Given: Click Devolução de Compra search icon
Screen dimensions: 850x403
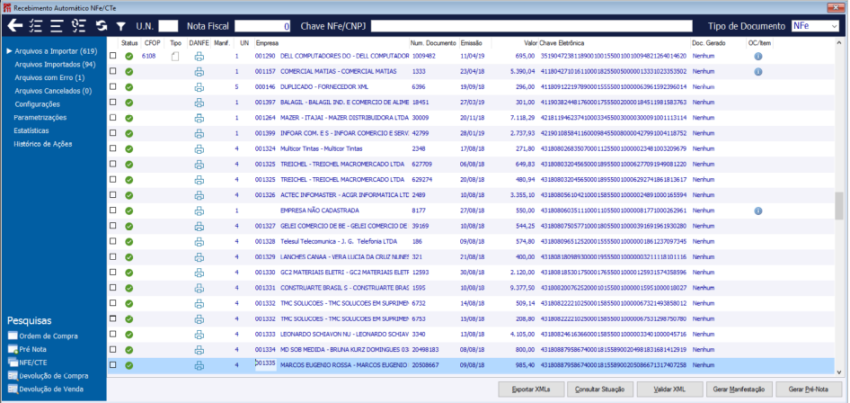Looking at the screenshot, I should pos(12,376).
